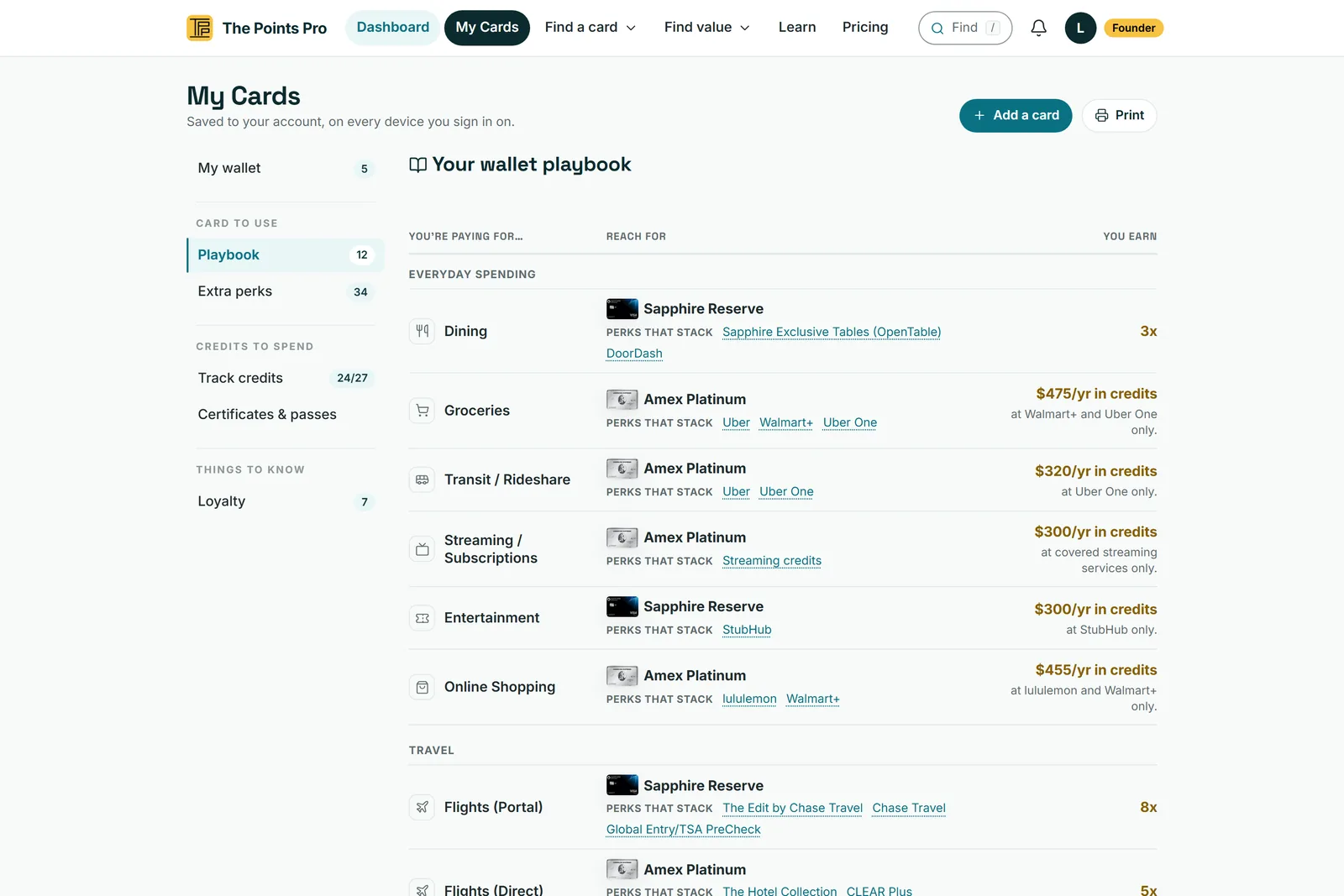This screenshot has height=896, width=1344.
Task: Click the Find search field
Action: 965,28
